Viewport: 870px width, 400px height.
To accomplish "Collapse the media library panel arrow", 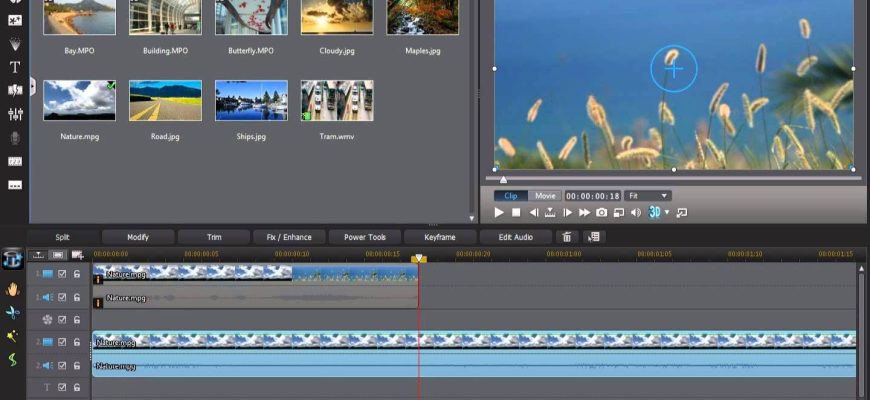I will [x=33, y=87].
